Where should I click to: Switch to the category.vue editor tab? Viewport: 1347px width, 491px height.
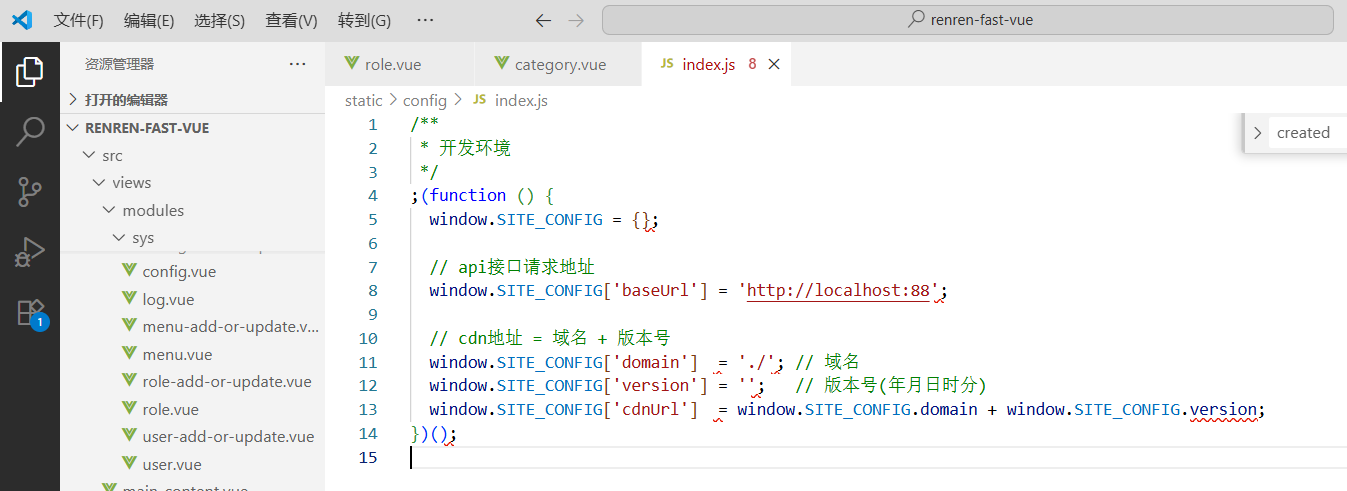557,64
